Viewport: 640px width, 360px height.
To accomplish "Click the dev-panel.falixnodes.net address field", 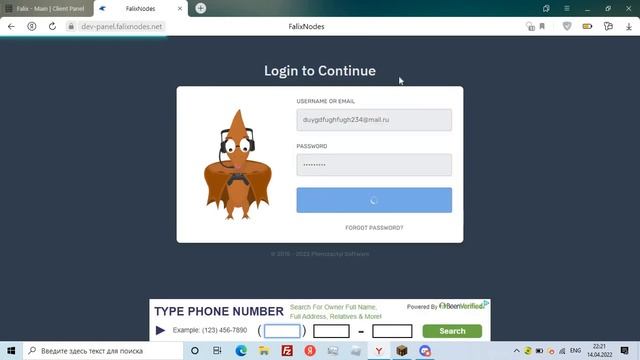I will [122, 27].
